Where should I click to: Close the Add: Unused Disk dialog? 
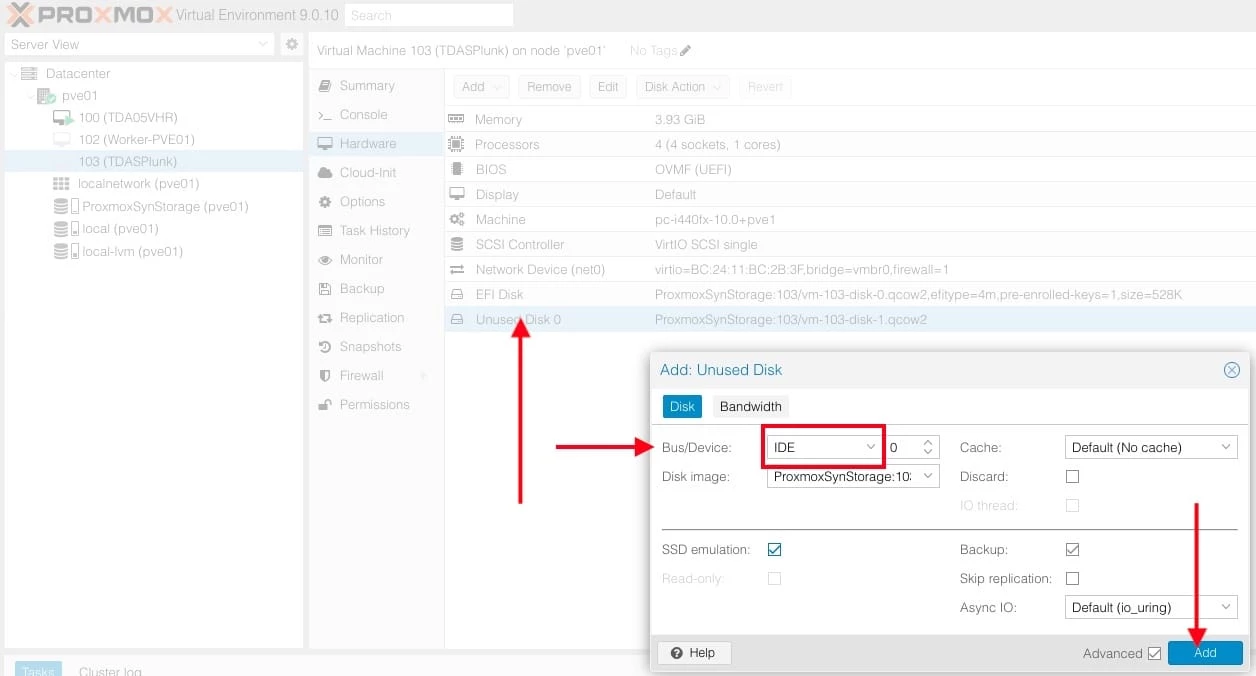[x=1232, y=370]
